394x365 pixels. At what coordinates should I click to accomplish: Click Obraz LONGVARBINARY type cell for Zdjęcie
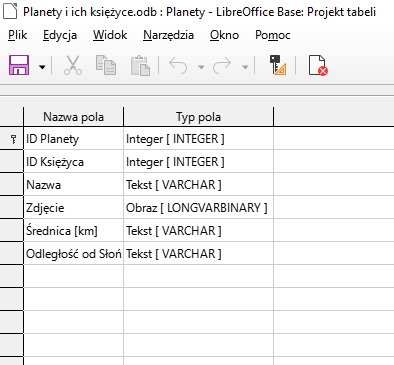(198, 208)
